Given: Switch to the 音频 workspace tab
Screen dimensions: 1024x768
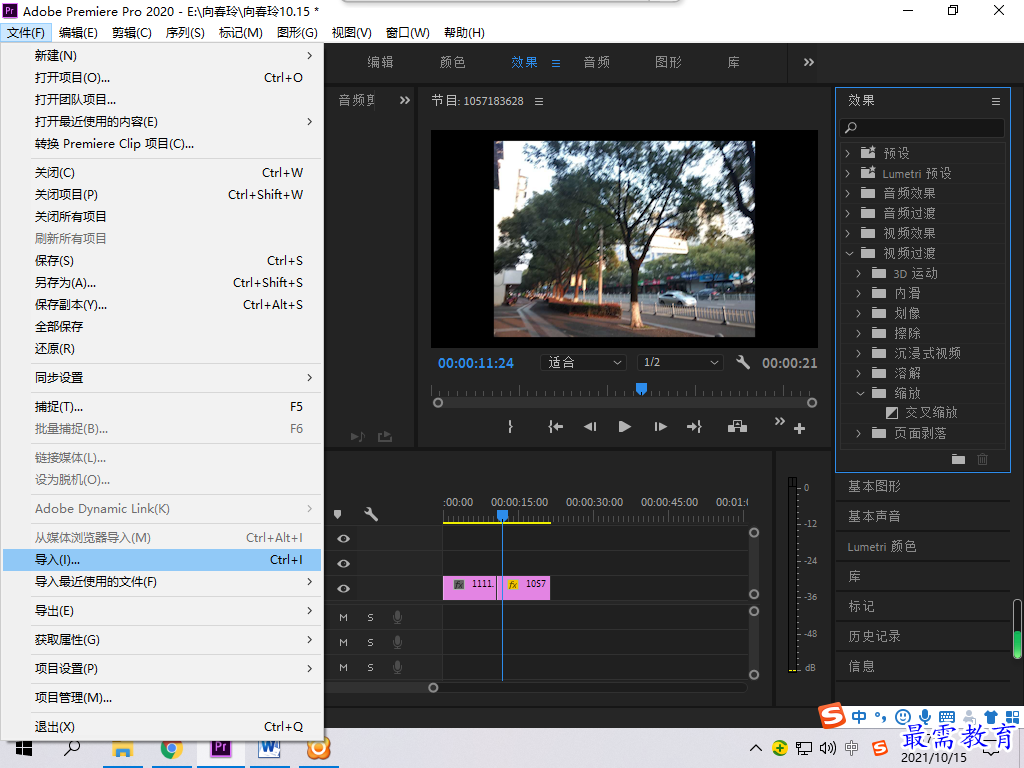Looking at the screenshot, I should (596, 63).
